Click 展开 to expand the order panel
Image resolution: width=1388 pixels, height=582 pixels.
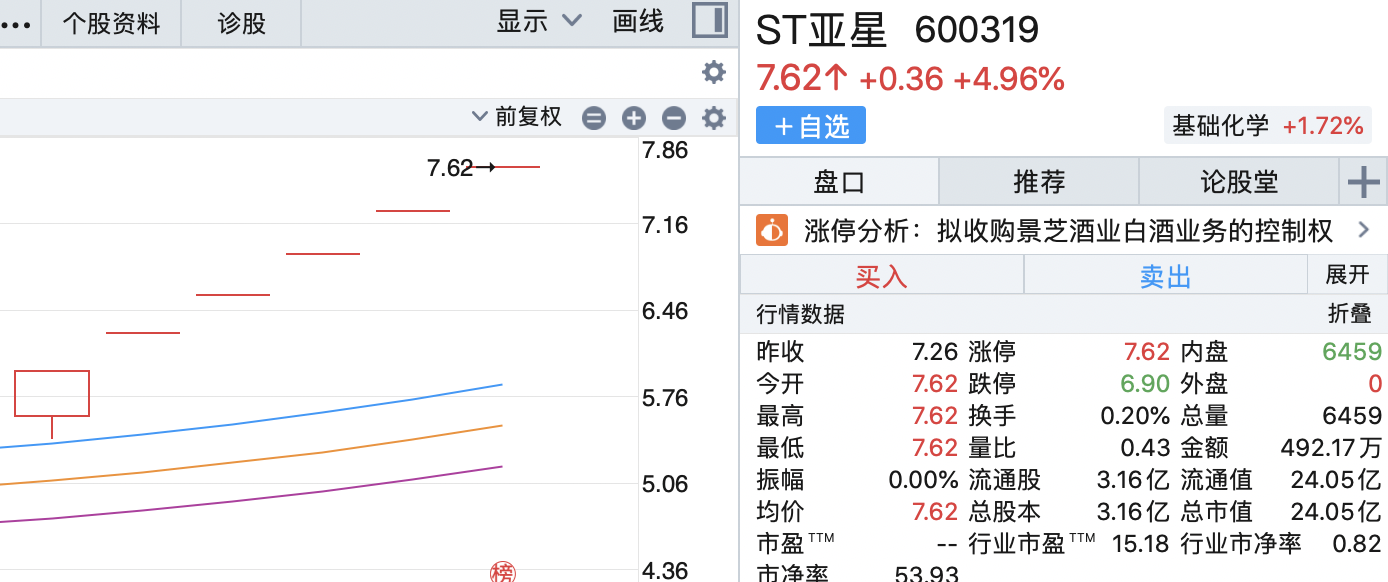point(1347,274)
